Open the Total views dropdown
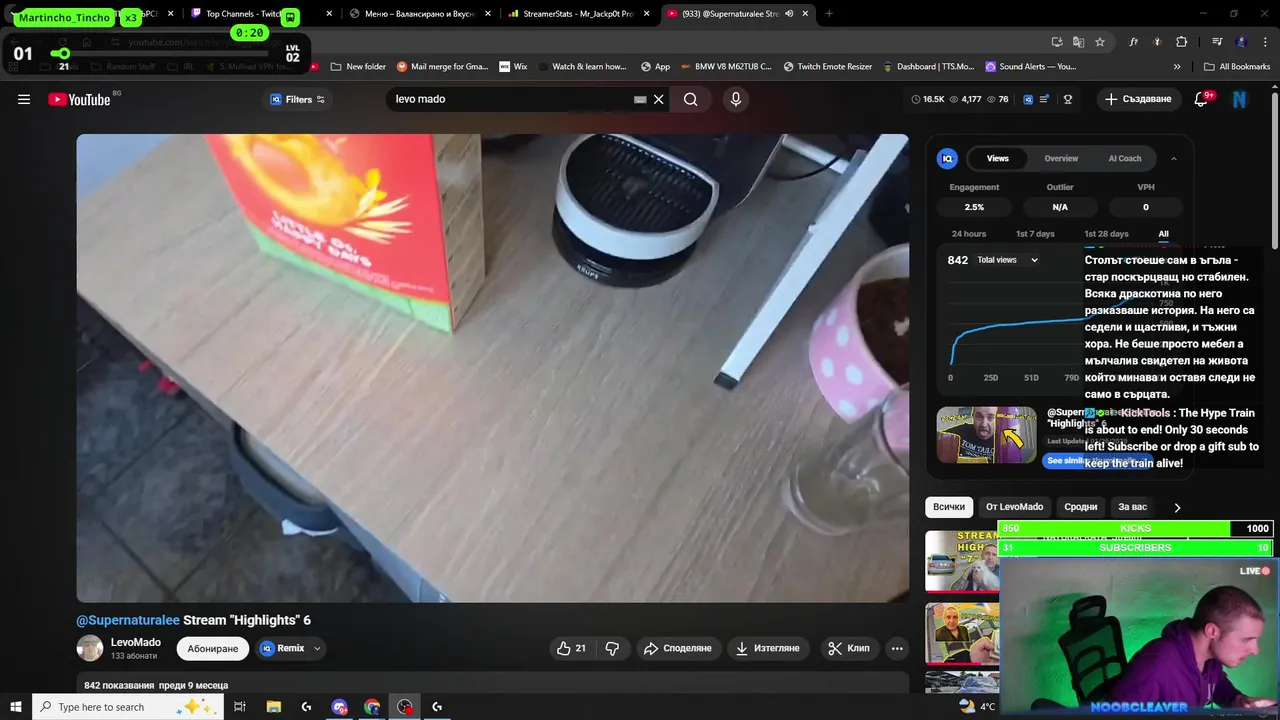 (x=1008, y=260)
